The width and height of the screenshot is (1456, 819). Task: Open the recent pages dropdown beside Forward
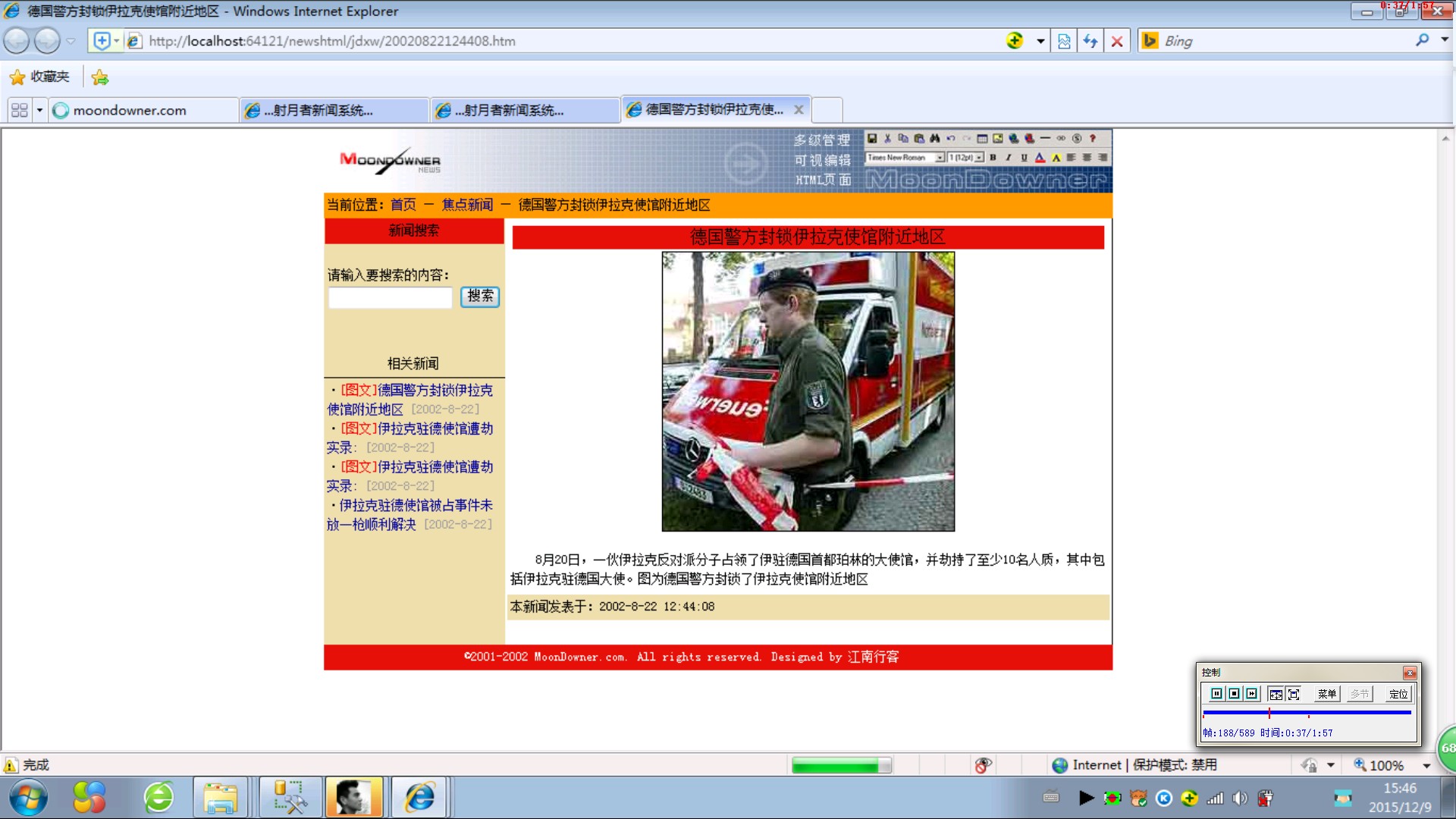pos(71,41)
